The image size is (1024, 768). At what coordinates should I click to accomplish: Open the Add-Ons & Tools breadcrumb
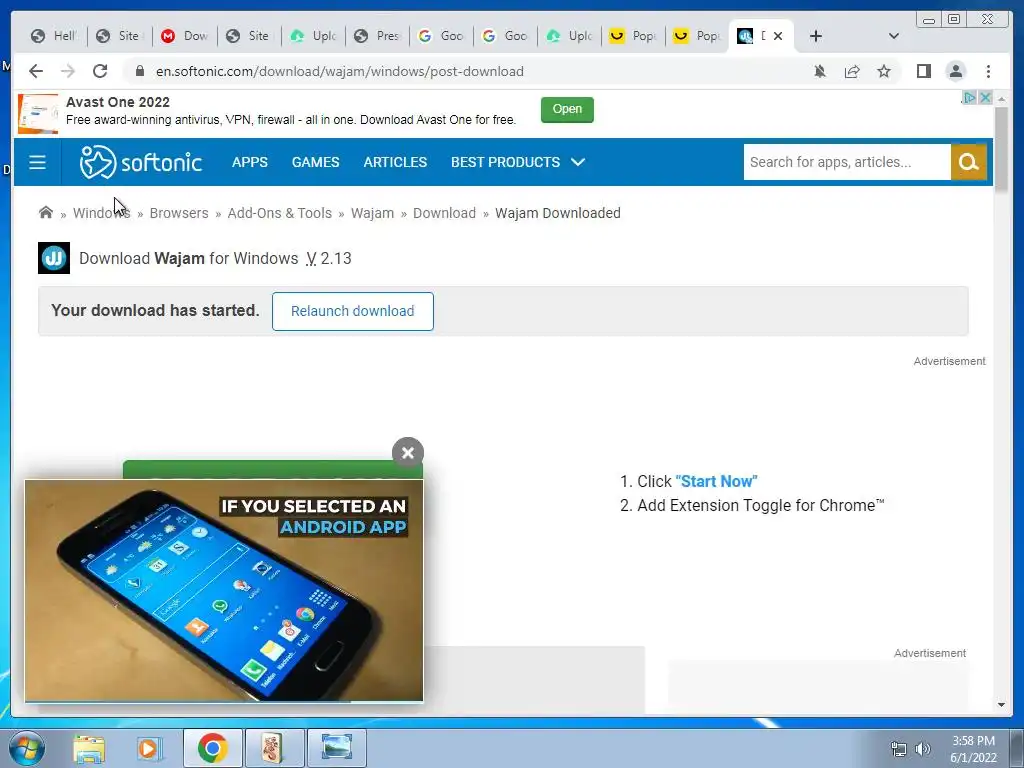pyautogui.click(x=280, y=213)
